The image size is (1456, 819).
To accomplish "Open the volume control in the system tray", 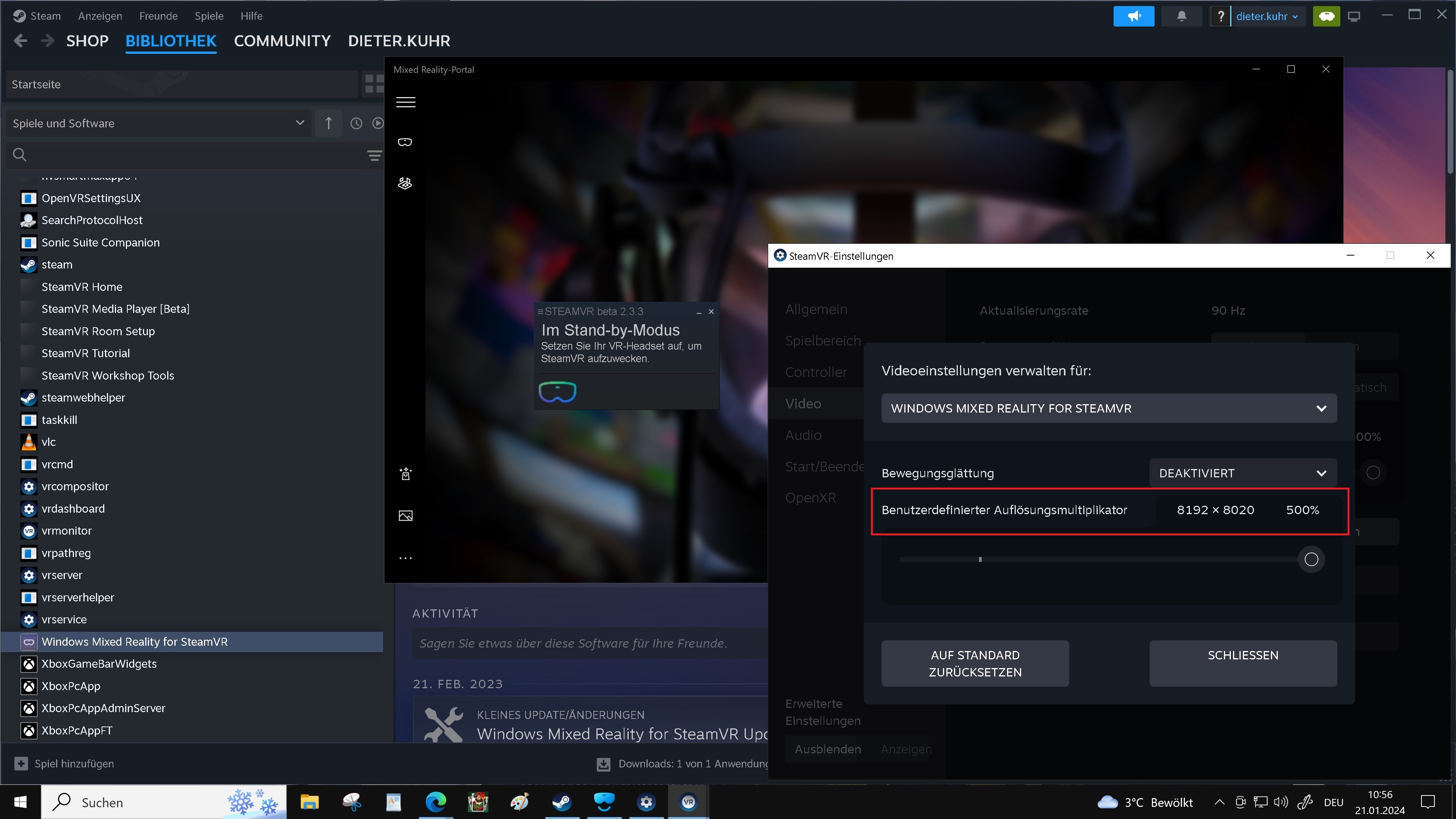I will click(1281, 802).
